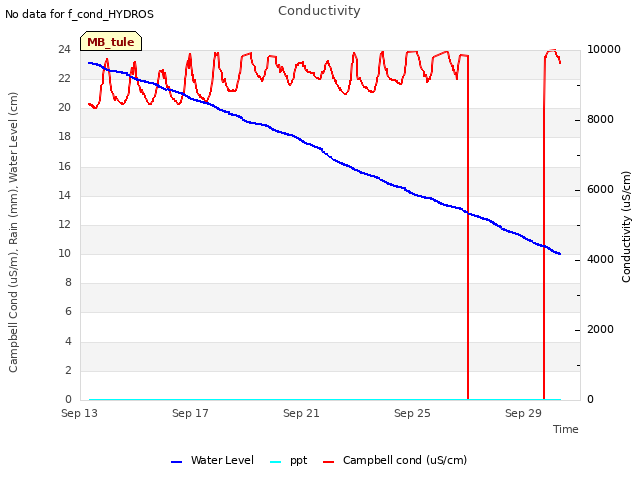Screen dimensions: 640x480
Task: Click the first red vertical conductivity drop line
Action: [x=468, y=227]
